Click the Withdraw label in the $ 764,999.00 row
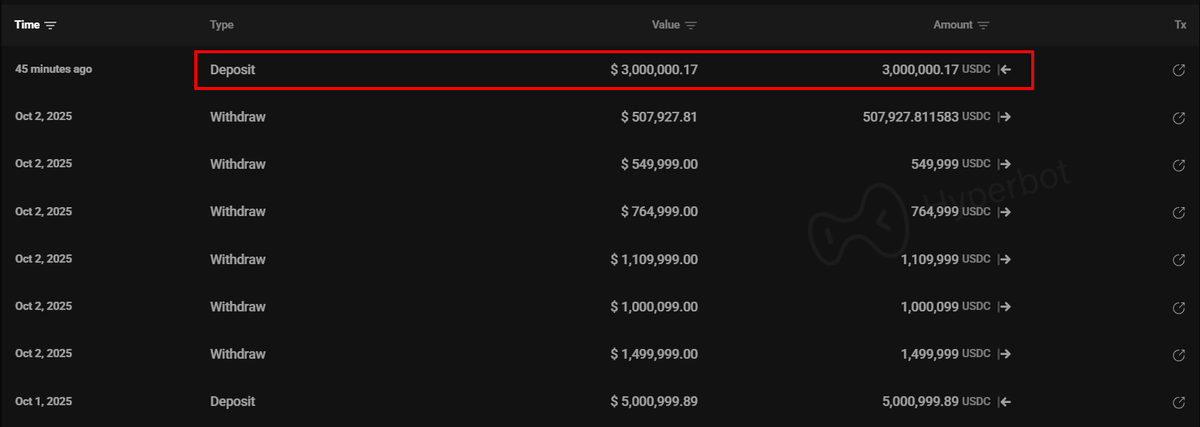This screenshot has width=1200, height=427. coord(238,212)
